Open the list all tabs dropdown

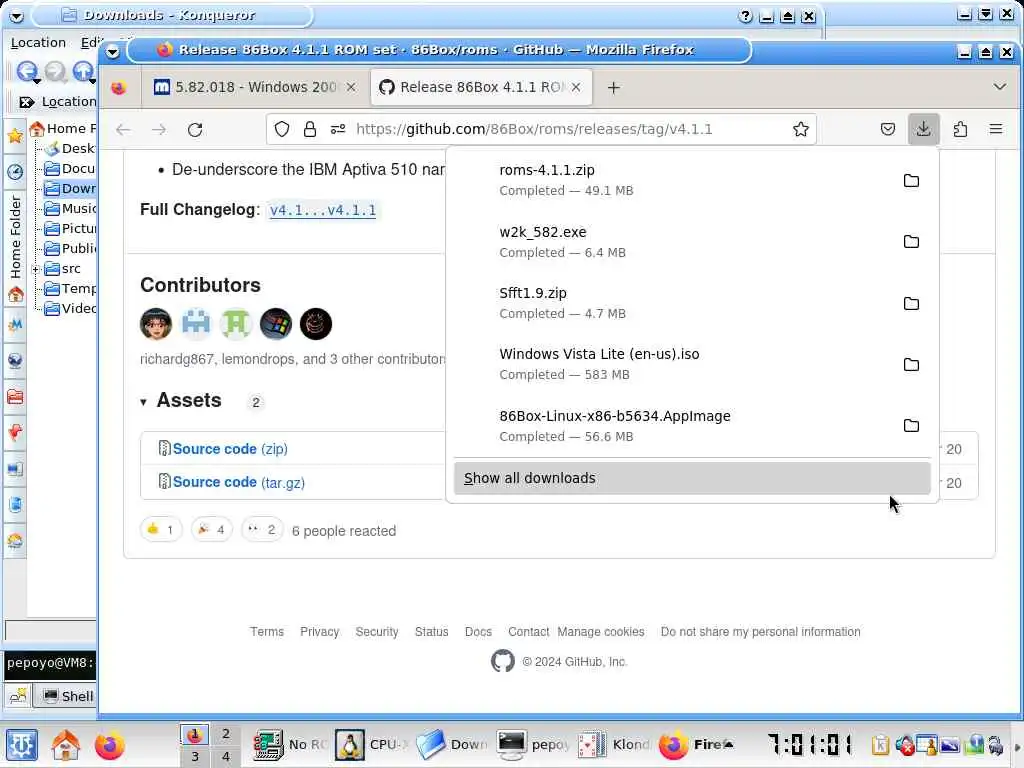click(x=999, y=86)
